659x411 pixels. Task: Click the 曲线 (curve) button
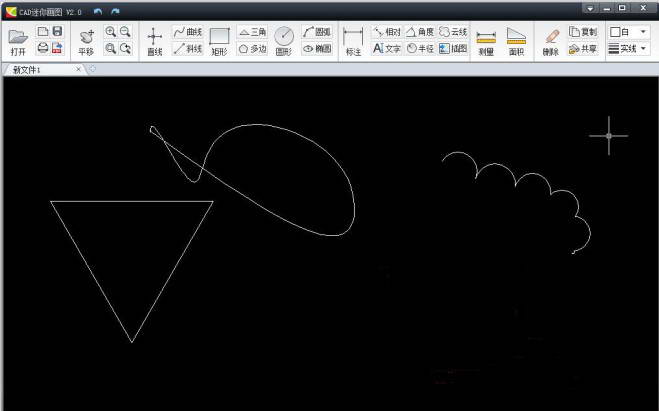187,32
